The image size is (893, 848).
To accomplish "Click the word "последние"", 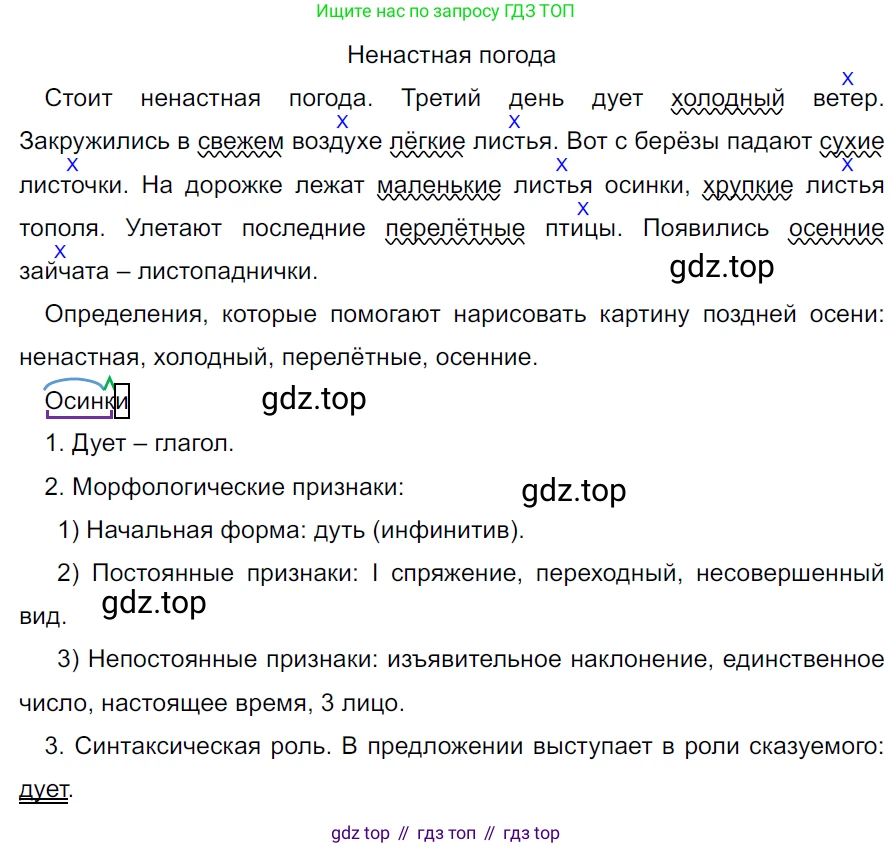I will pos(304,228).
